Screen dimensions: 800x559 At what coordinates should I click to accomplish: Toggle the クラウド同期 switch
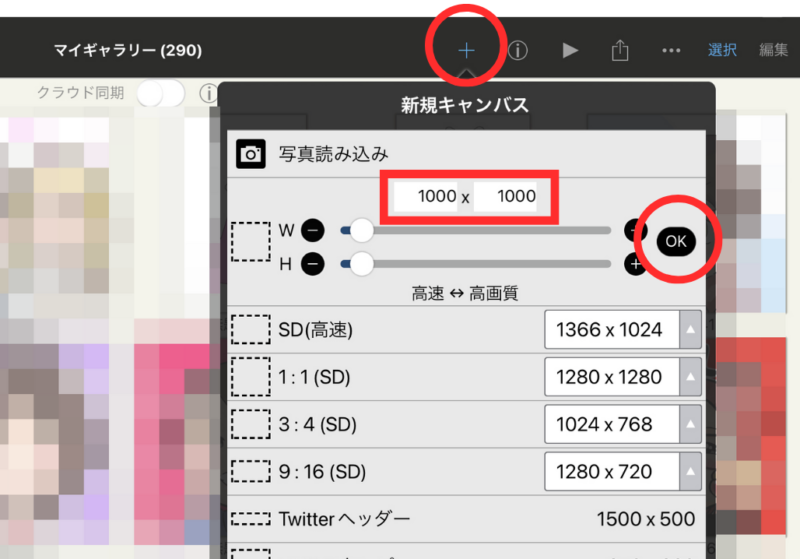point(160,93)
